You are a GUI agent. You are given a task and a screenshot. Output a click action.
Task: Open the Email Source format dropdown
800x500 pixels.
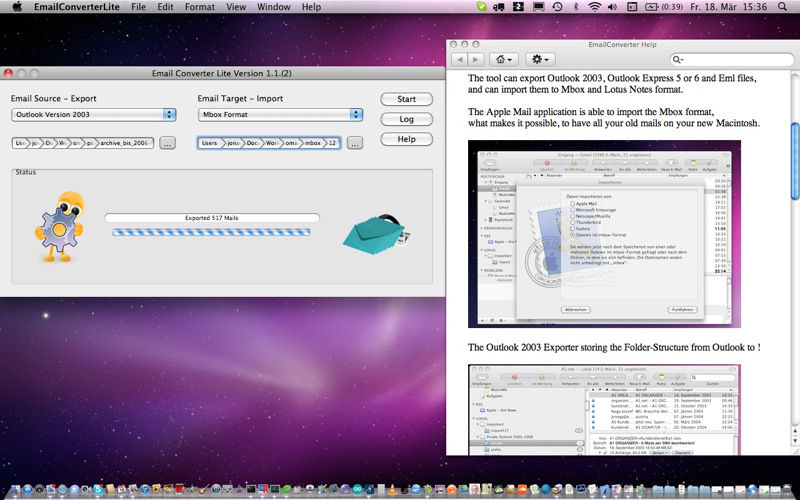click(x=94, y=114)
